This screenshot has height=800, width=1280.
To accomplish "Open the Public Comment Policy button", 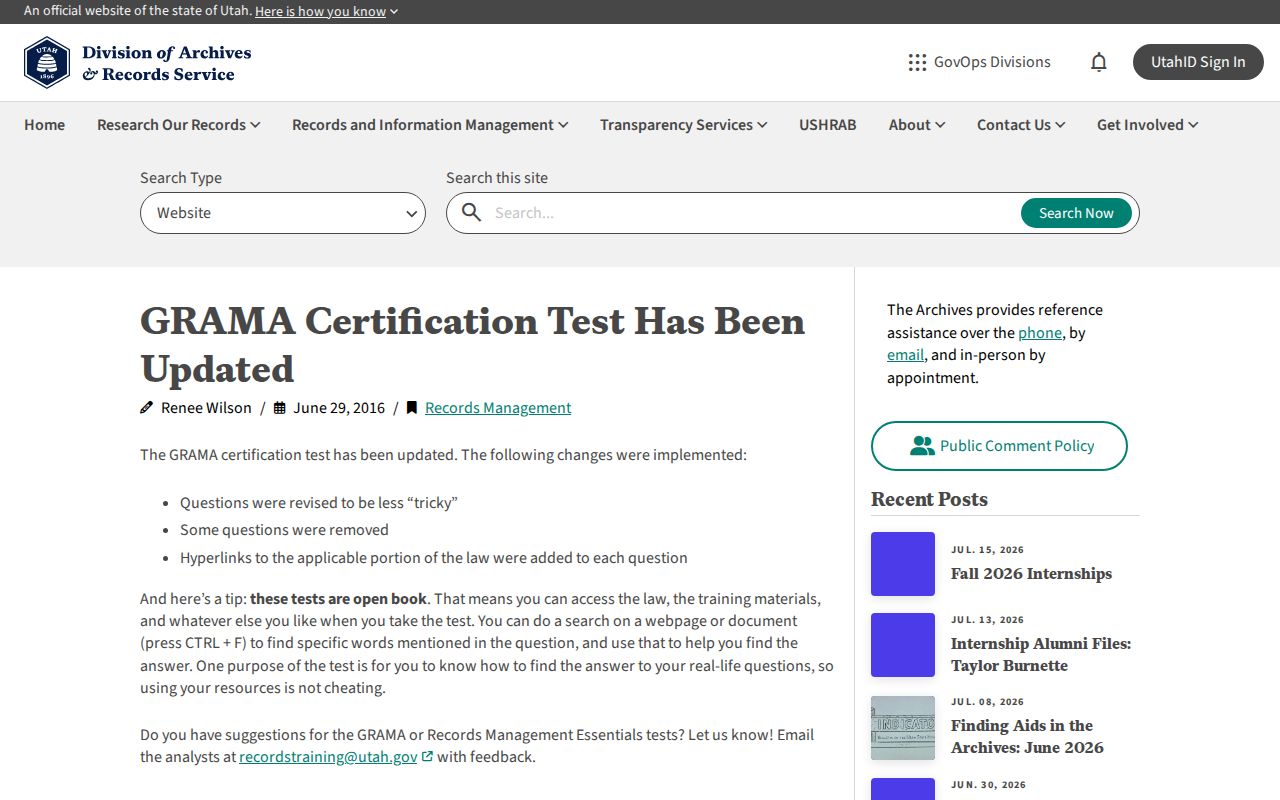I will (999, 446).
